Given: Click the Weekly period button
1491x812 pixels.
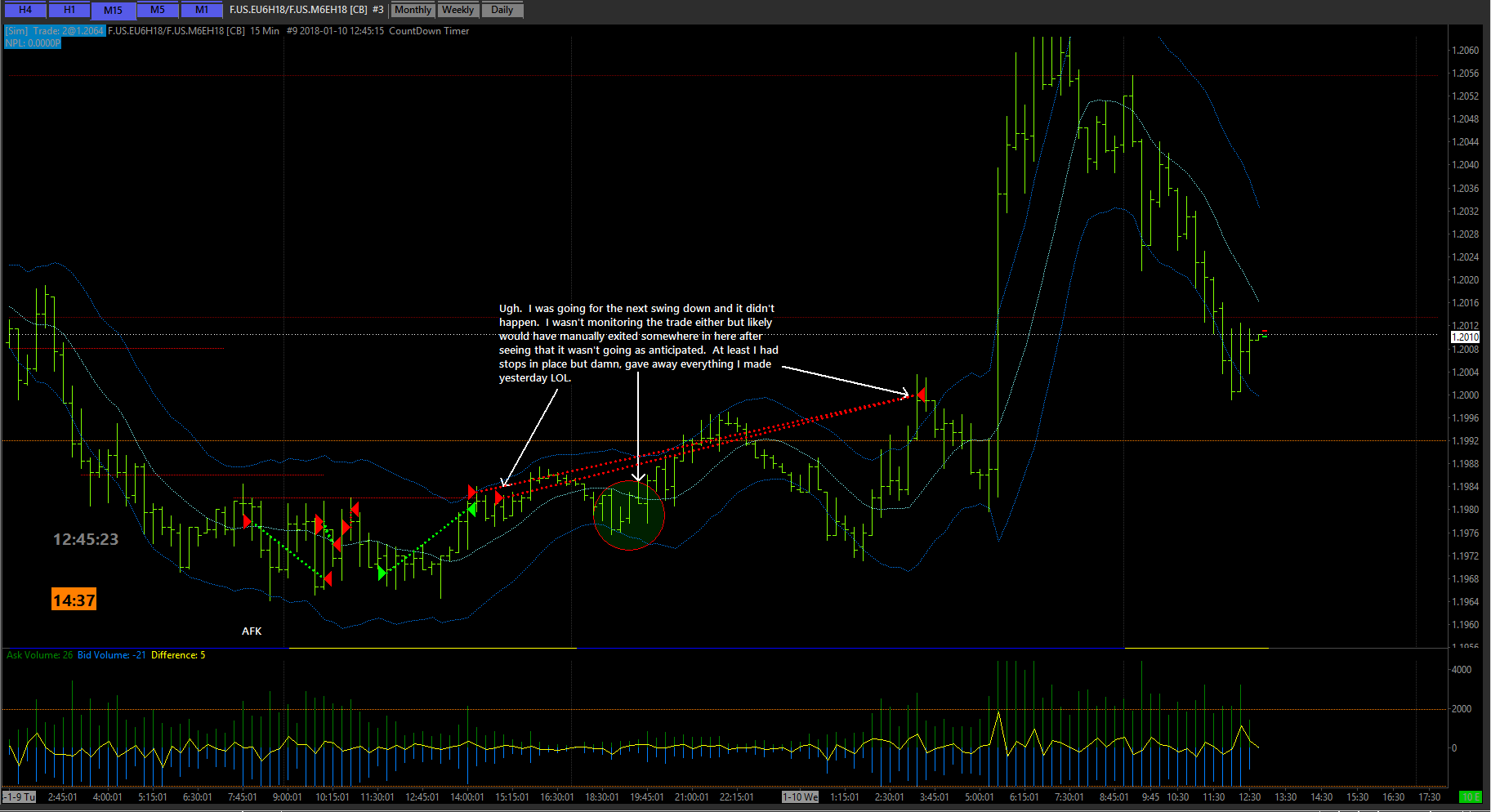Looking at the screenshot, I should [458, 10].
